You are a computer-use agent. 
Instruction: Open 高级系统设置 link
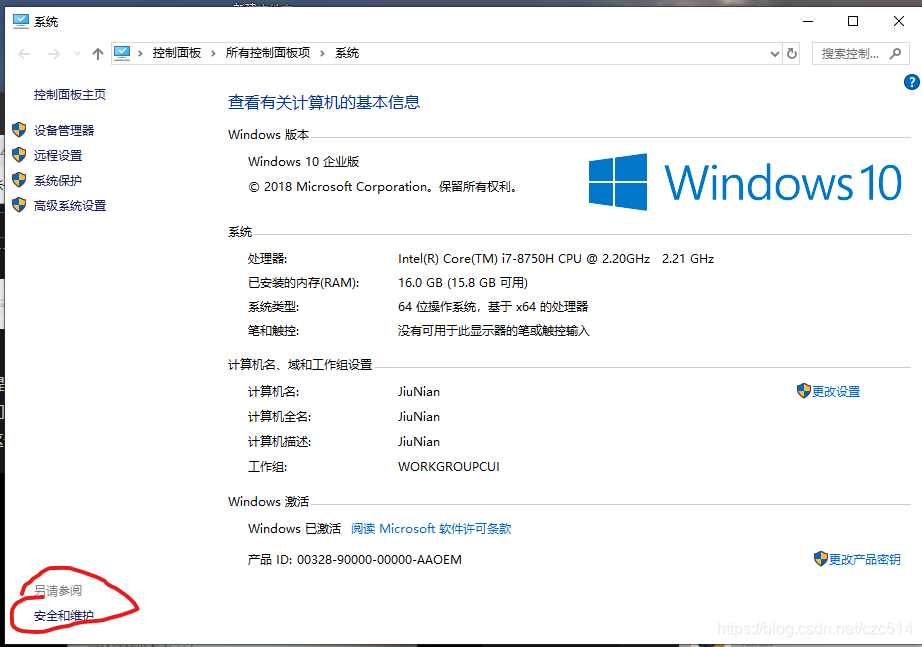click(69, 206)
